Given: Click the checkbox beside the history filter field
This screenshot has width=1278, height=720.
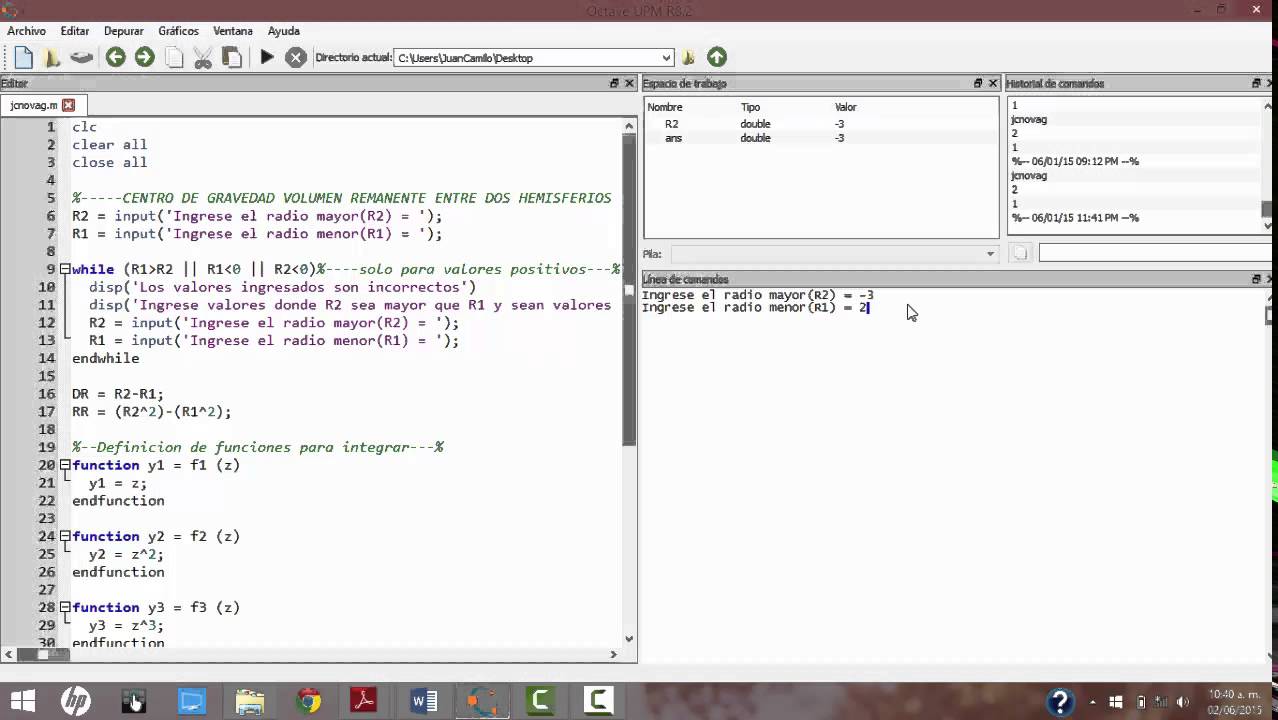Looking at the screenshot, I should [x=1020, y=254].
